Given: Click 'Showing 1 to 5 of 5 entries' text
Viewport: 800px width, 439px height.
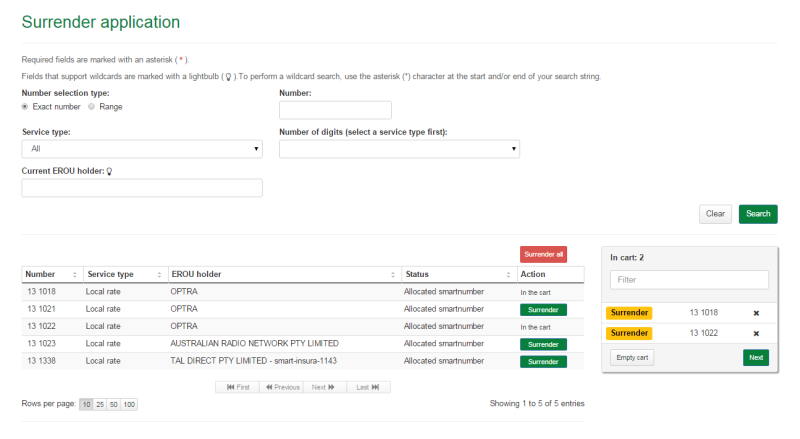Looking at the screenshot, I should tap(537, 404).
